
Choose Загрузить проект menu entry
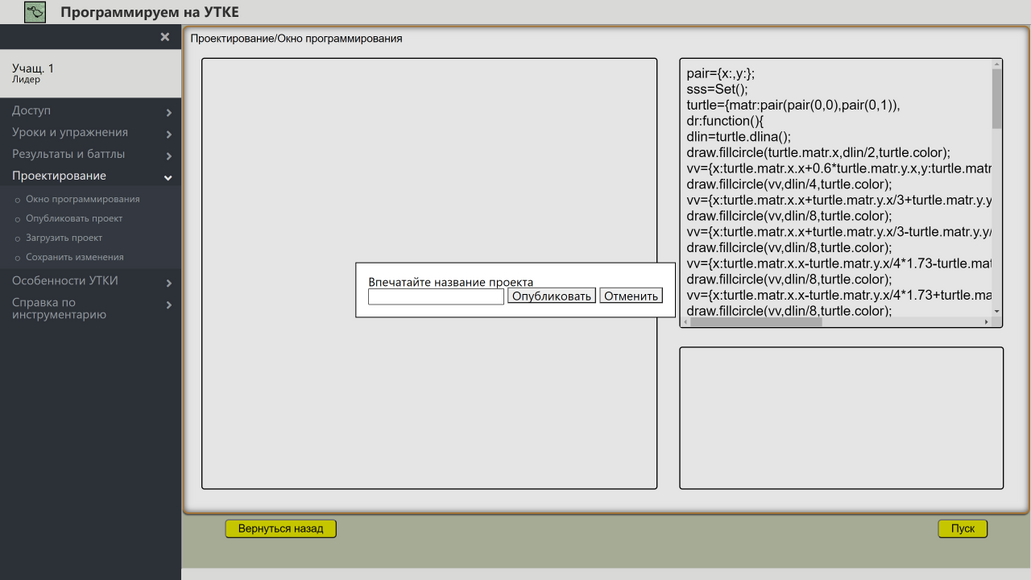pos(64,237)
